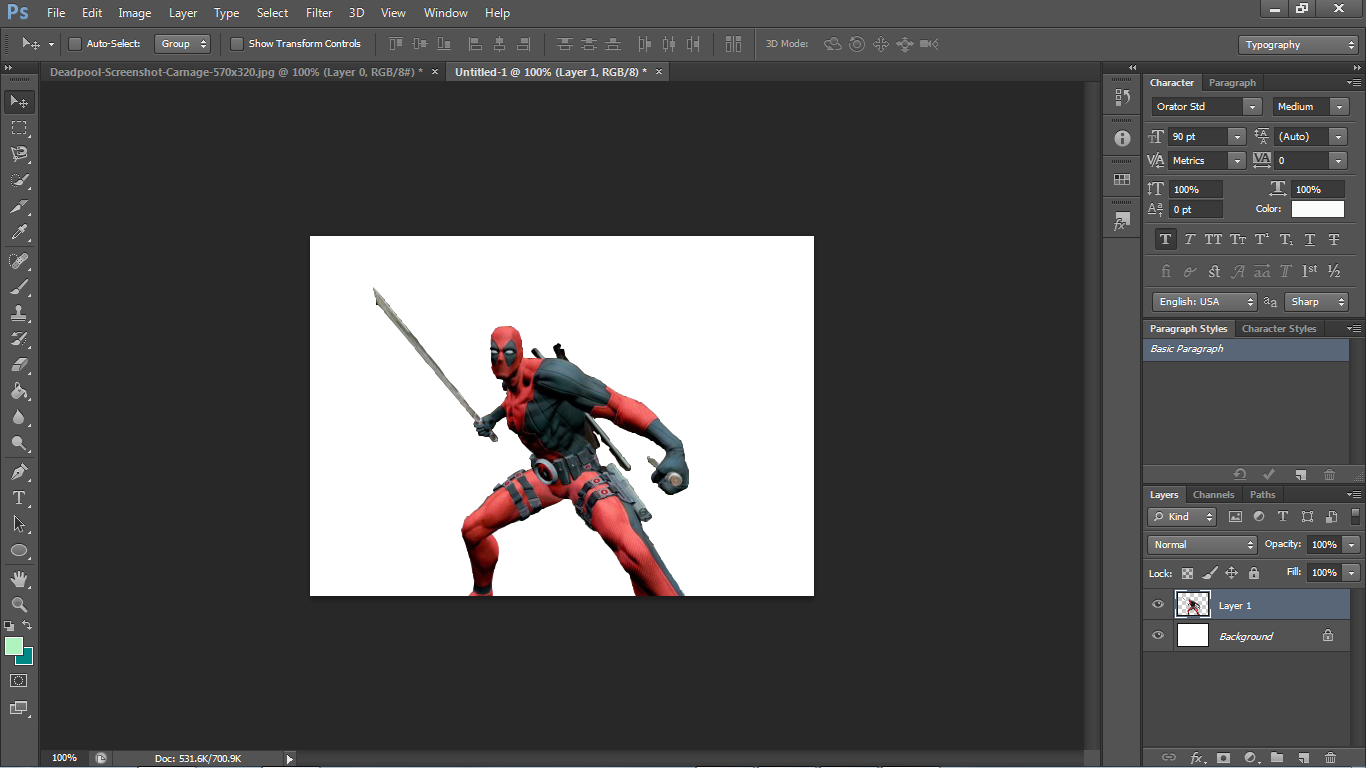1366x768 pixels.
Task: Select the Pen tool
Action: coord(19,471)
